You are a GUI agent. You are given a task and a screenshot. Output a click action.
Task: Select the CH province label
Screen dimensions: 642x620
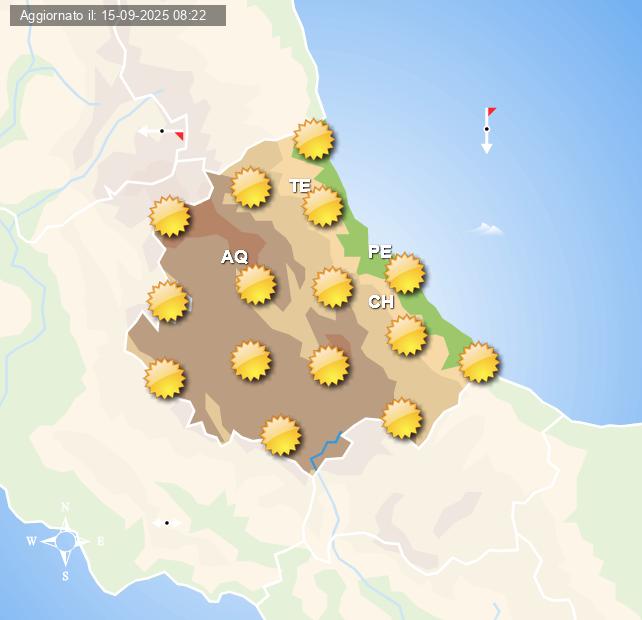coord(381,302)
